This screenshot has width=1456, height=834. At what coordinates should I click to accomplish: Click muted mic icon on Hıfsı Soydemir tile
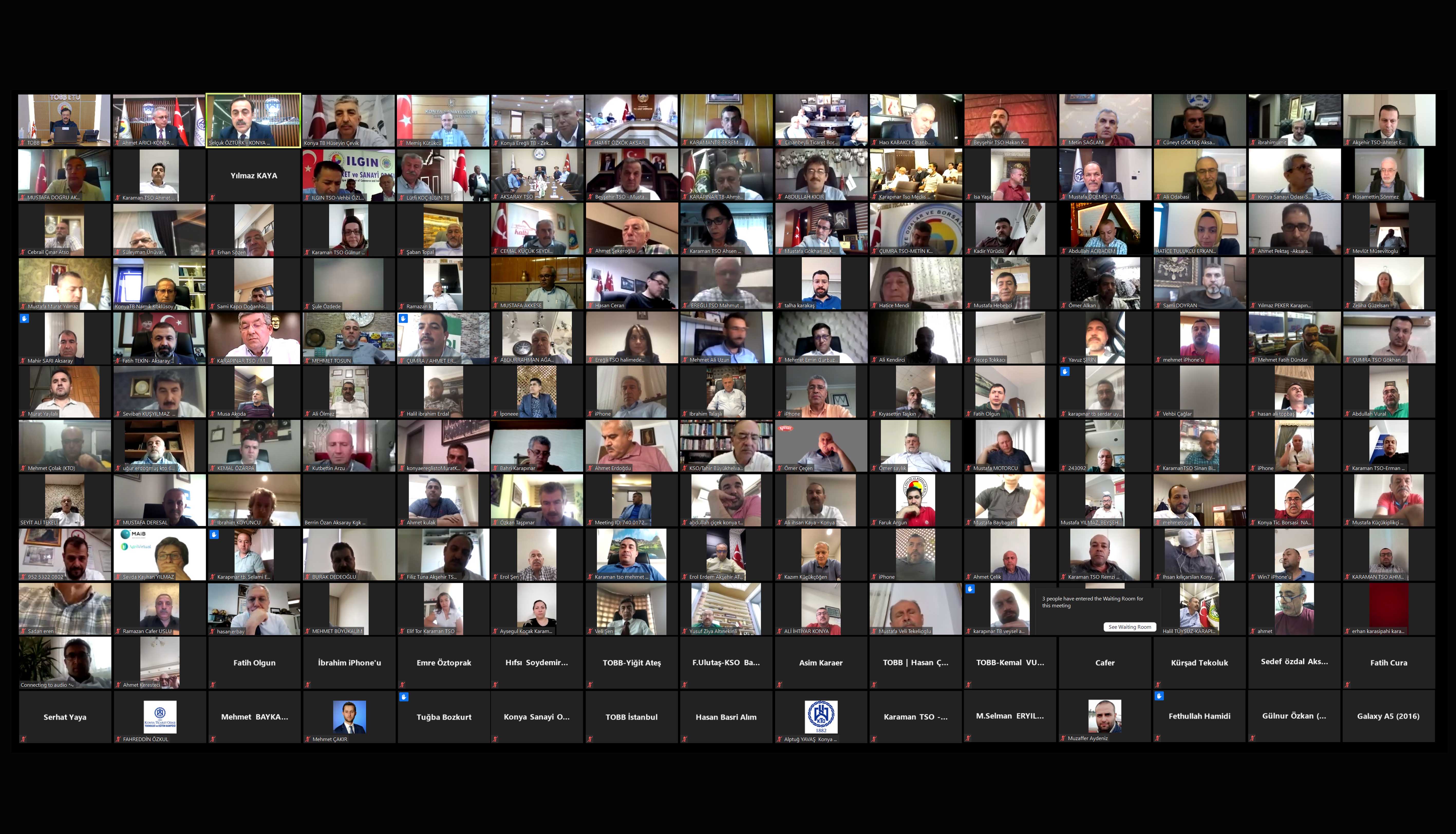click(495, 685)
